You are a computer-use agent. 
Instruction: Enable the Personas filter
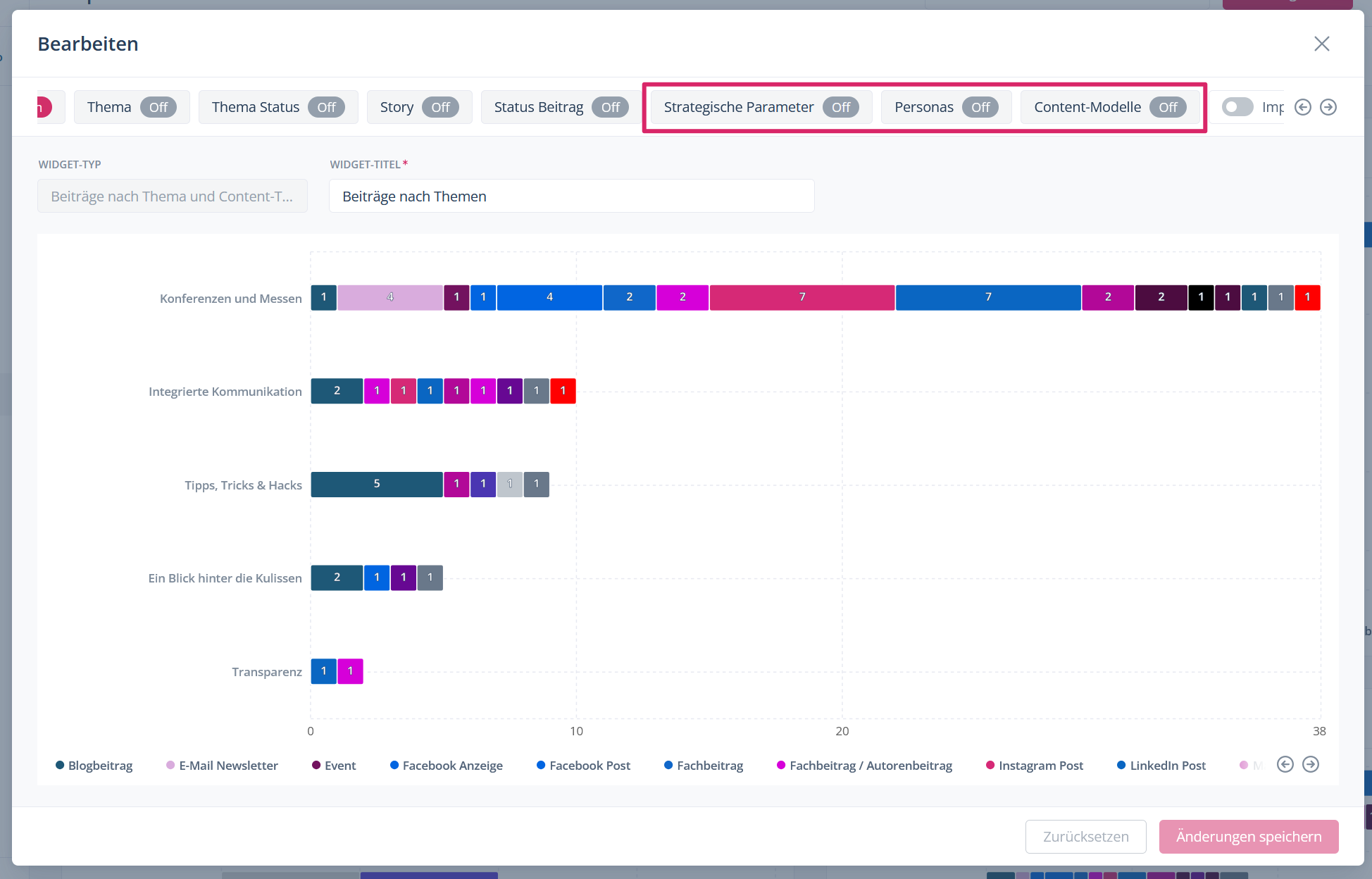(x=980, y=107)
